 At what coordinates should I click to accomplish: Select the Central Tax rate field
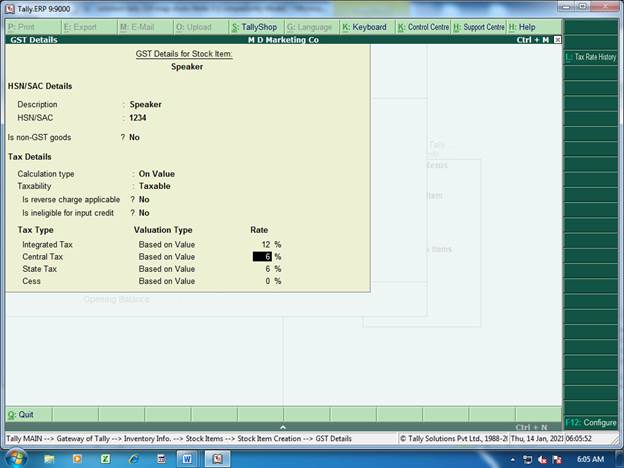click(x=262, y=257)
